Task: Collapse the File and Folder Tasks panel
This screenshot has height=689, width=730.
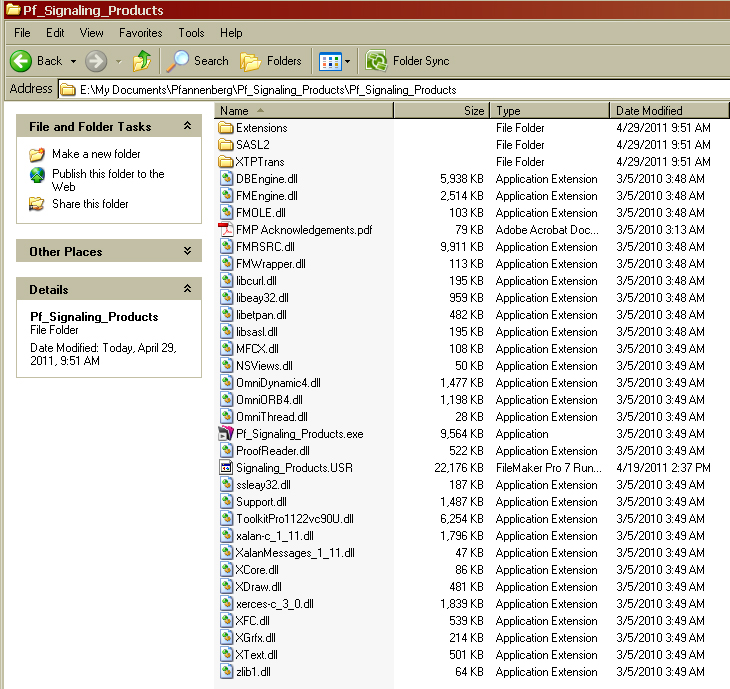Action: (x=187, y=127)
